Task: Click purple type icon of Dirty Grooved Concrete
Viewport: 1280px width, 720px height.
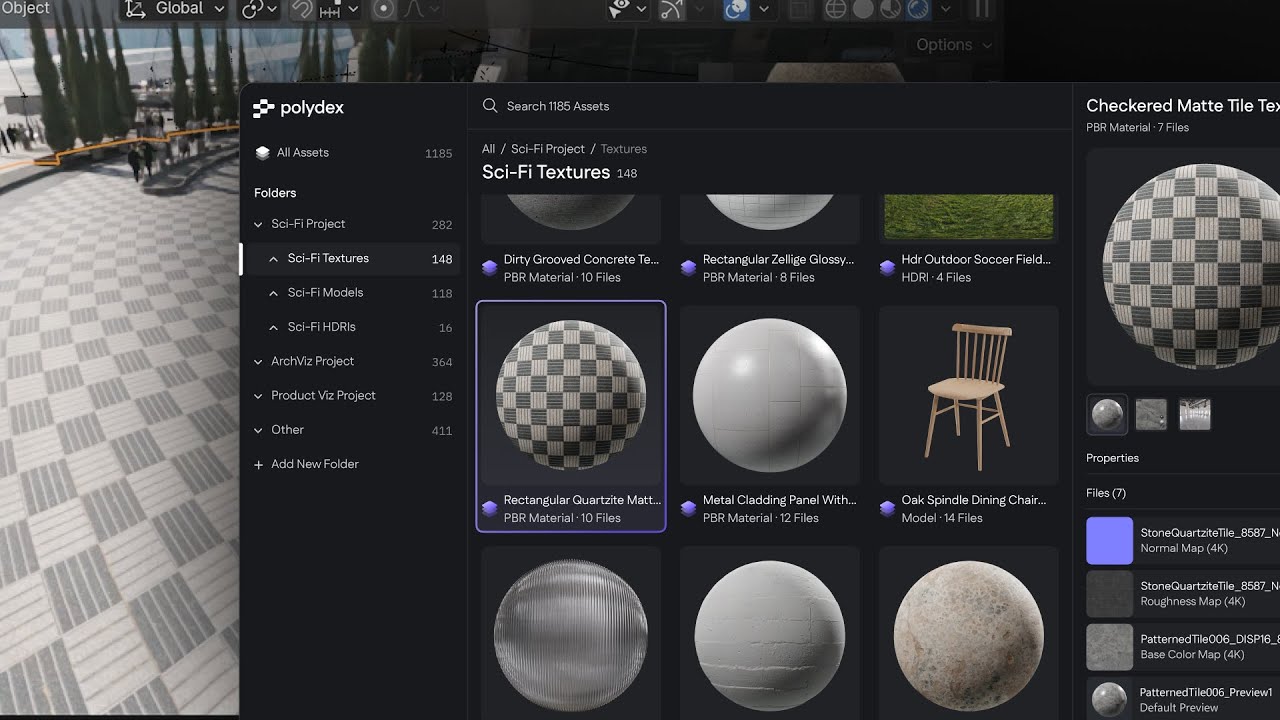Action: point(490,268)
